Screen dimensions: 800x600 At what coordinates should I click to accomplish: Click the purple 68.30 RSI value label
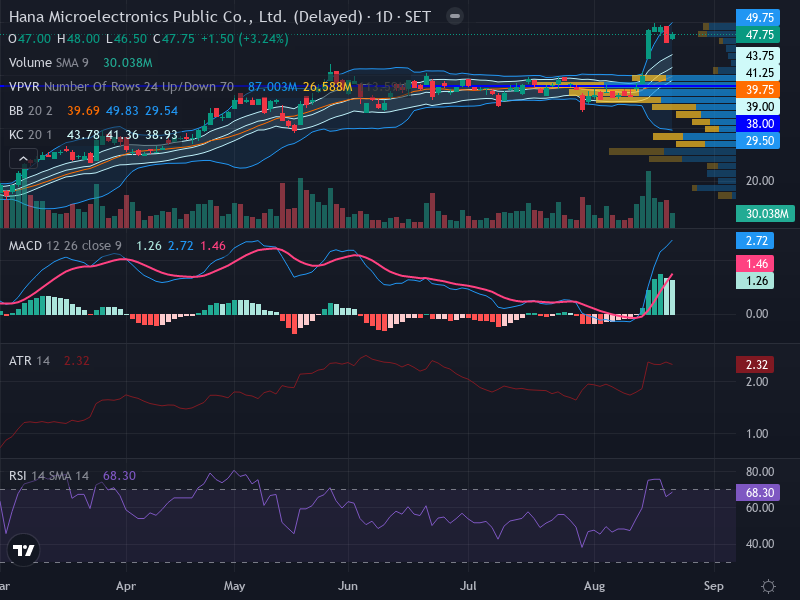coord(758,492)
